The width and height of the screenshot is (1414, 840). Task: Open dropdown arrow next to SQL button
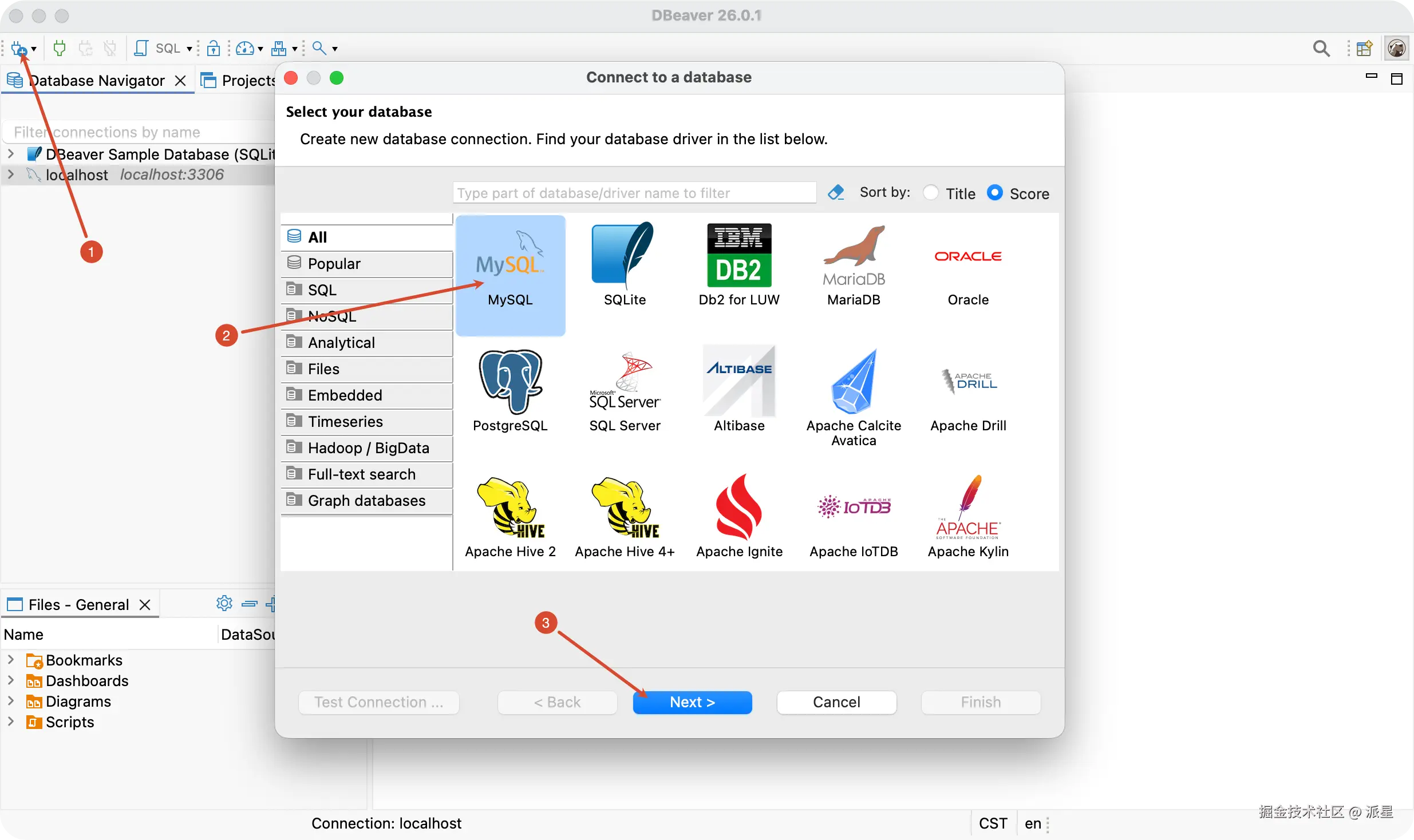click(189, 49)
